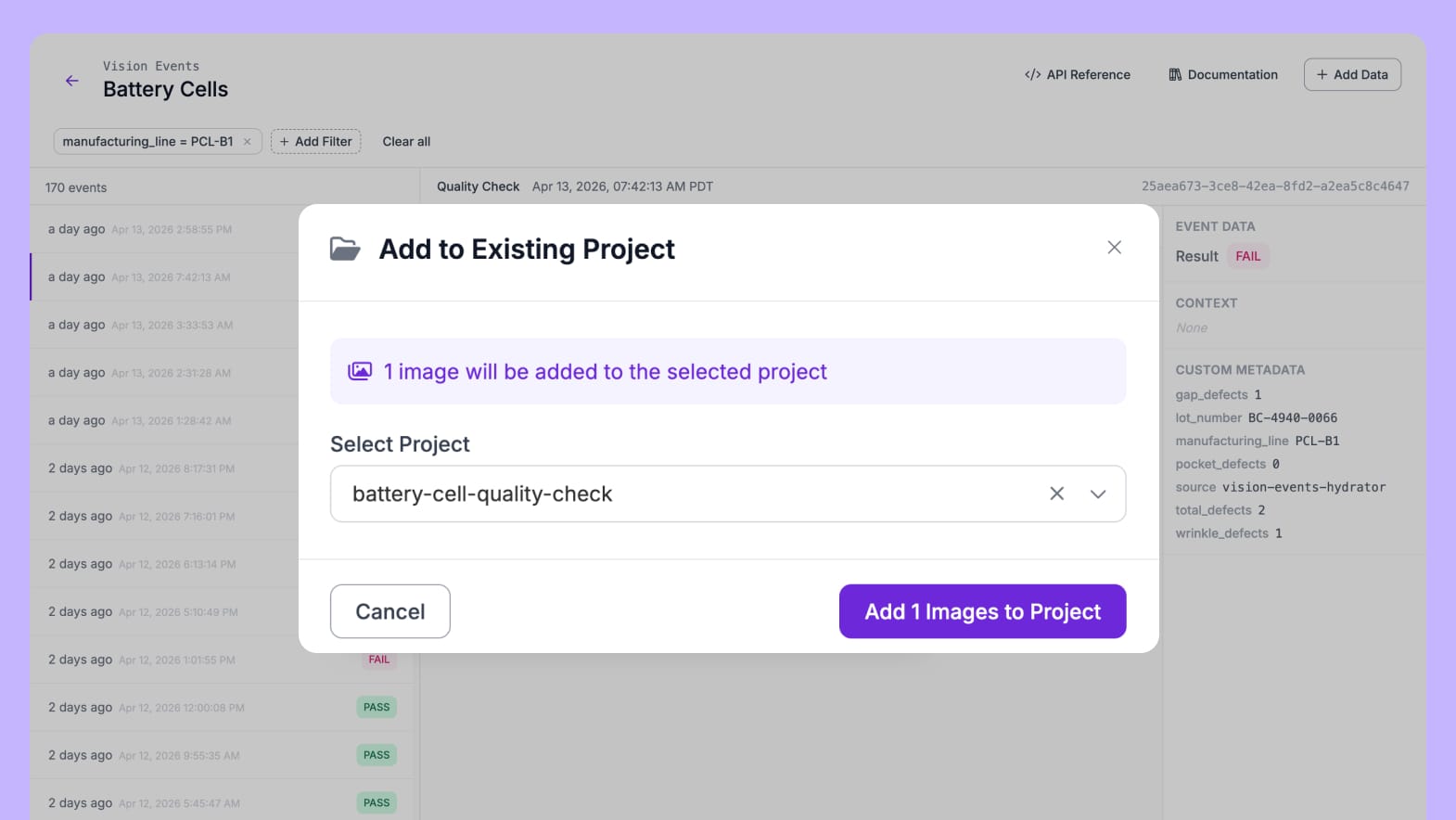Click the back arrow beside Battery Cells
Image resolution: width=1456 pixels, height=820 pixels.
coord(71,81)
